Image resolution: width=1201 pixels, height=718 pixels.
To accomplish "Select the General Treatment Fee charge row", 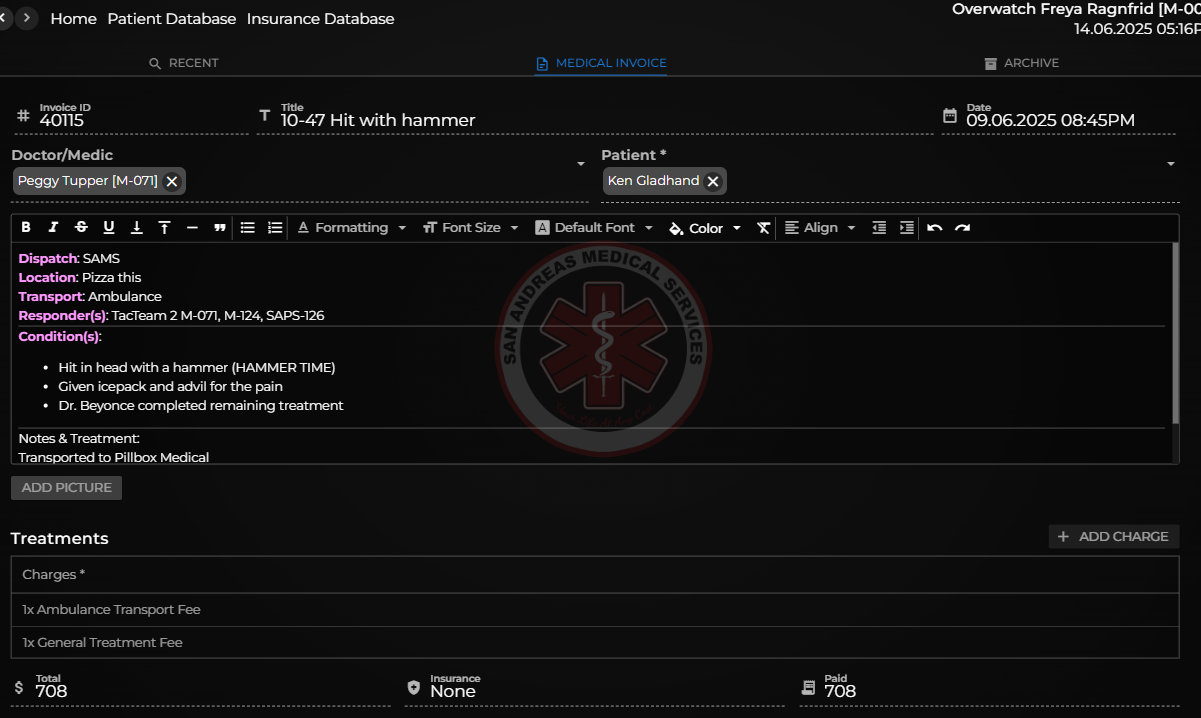I will click(x=595, y=643).
